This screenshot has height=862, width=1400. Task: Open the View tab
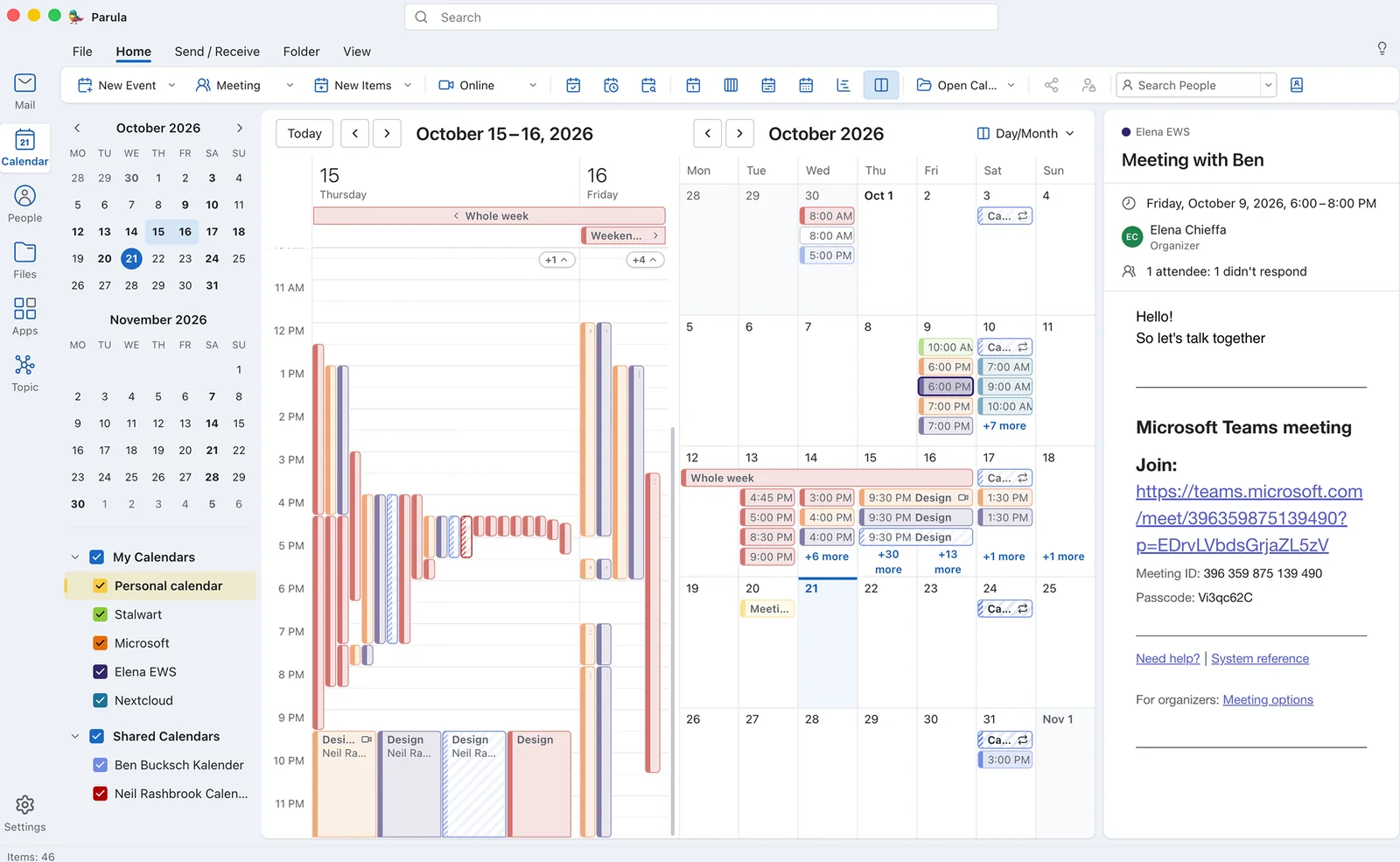pyautogui.click(x=357, y=52)
